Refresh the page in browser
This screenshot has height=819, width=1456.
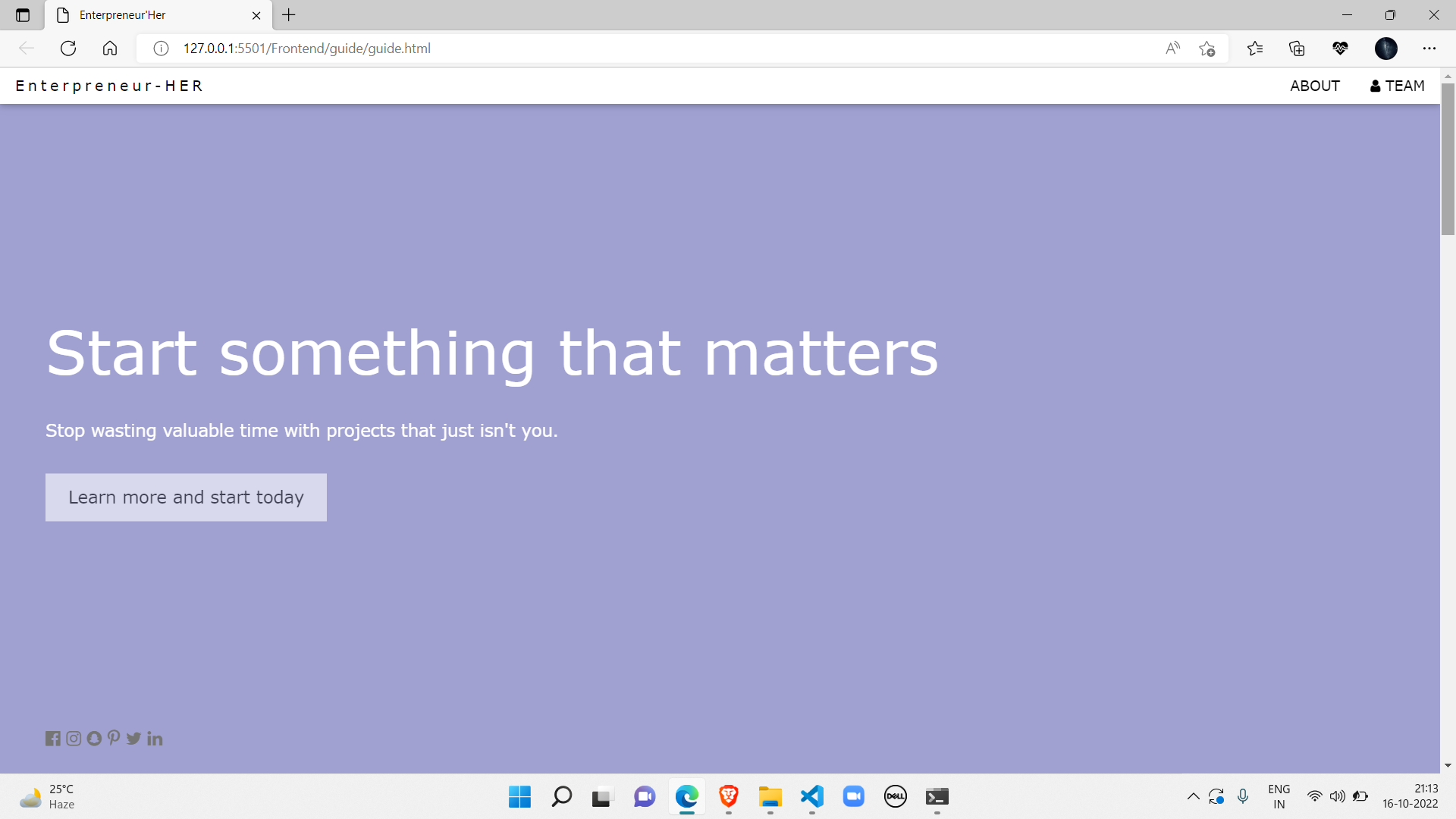(68, 49)
